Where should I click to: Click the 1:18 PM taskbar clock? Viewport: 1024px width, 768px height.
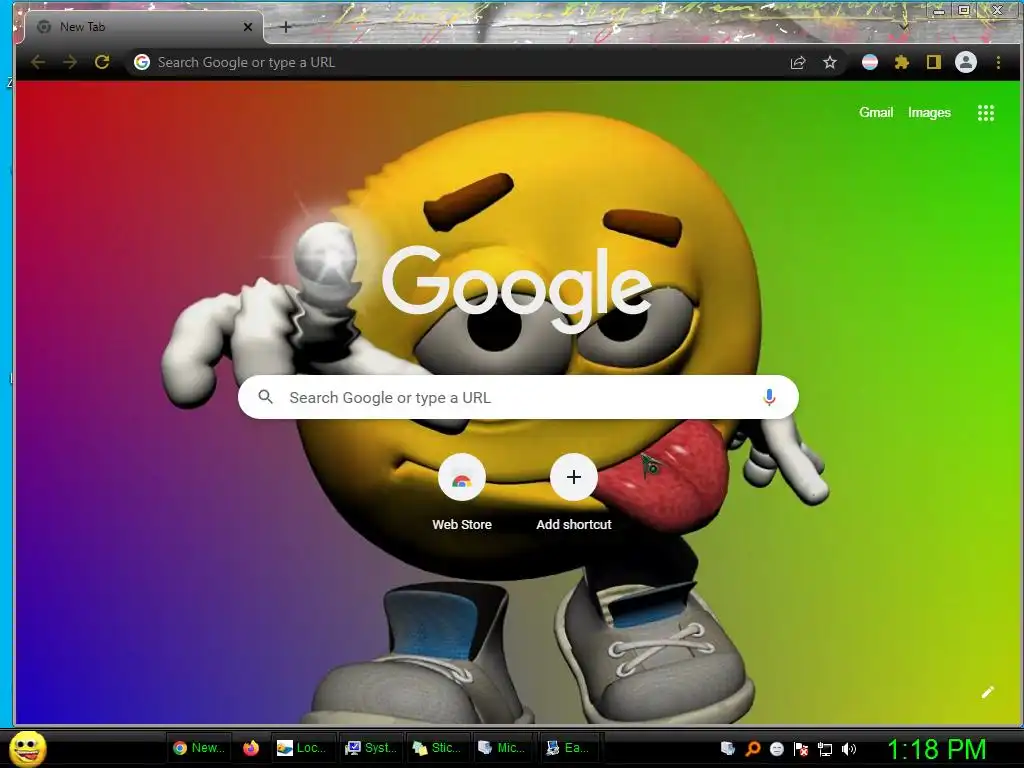[x=936, y=749]
